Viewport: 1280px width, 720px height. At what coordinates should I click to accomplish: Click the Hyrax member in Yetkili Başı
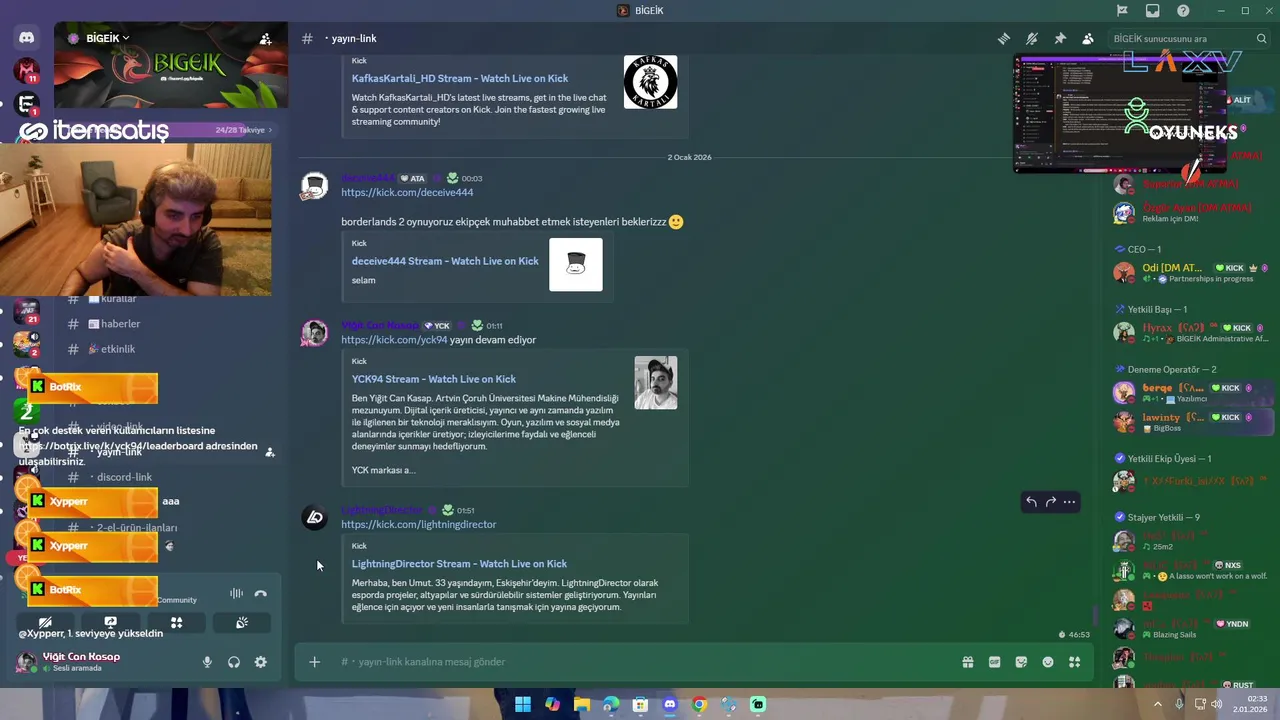point(1192,333)
